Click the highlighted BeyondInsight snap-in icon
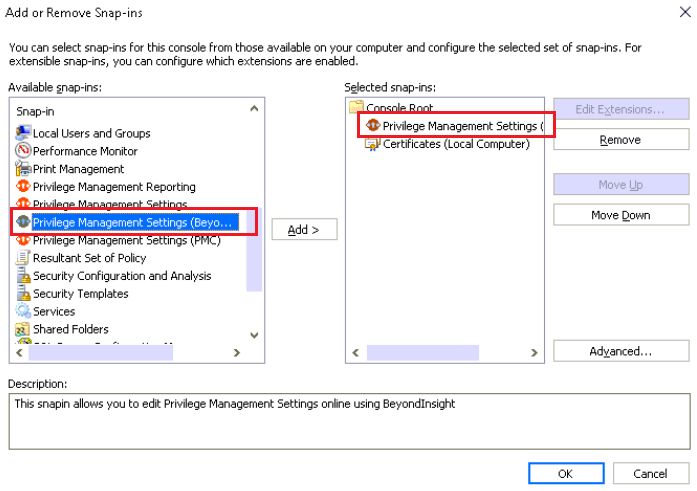The width and height of the screenshot is (697, 491). tap(23, 221)
